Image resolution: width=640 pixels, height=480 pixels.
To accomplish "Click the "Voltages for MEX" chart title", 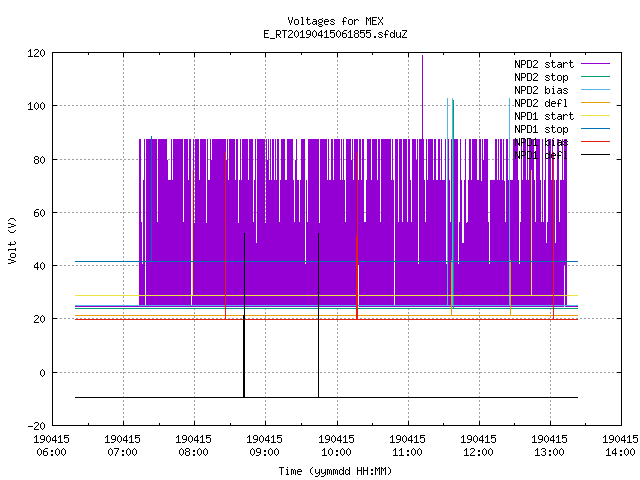I will click(x=335, y=21).
